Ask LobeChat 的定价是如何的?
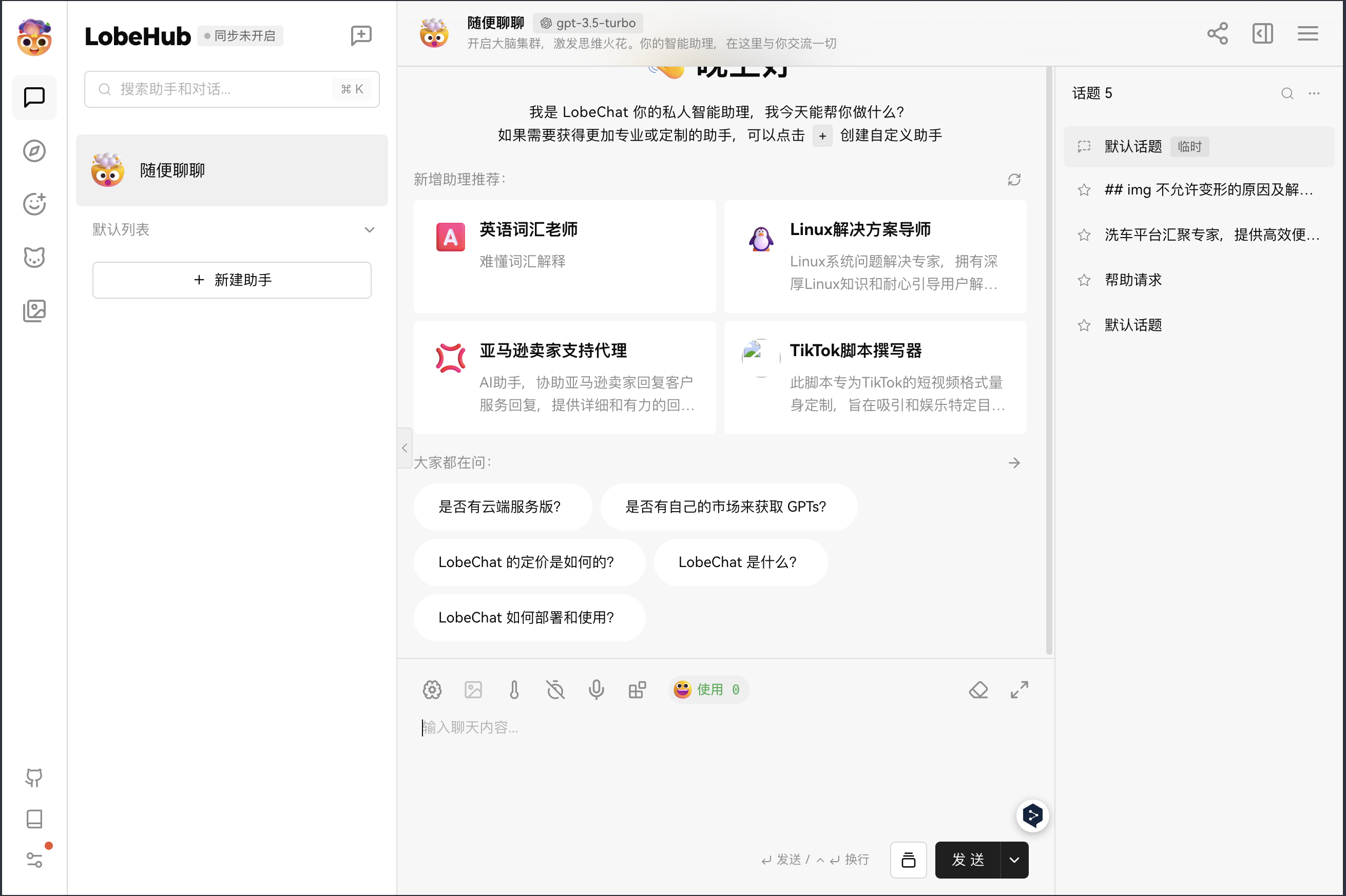1346x896 pixels. (530, 562)
